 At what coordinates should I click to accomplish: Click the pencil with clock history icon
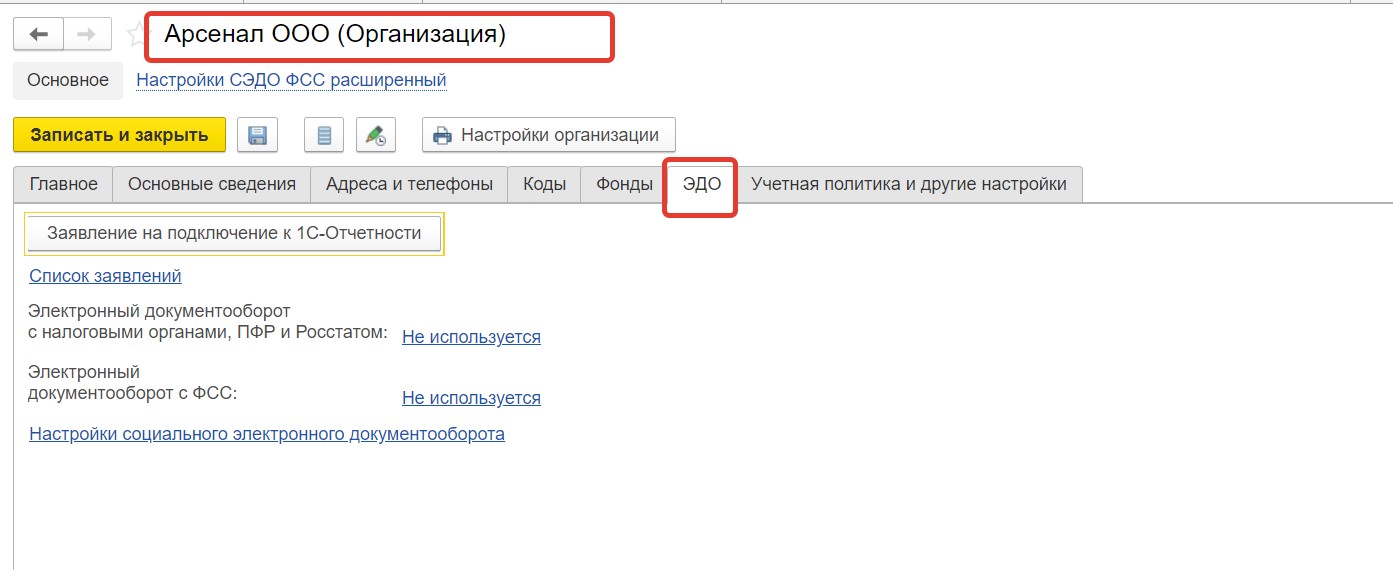[x=376, y=135]
